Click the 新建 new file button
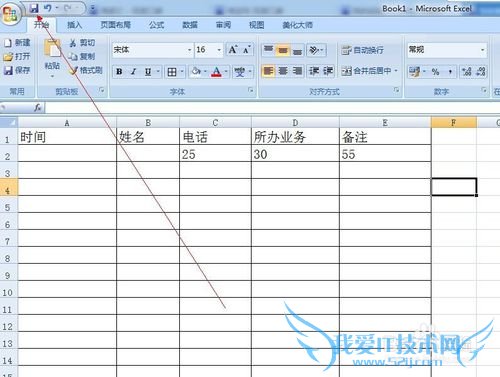Viewport: 500px width, 377px height. pyautogui.click(x=17, y=43)
